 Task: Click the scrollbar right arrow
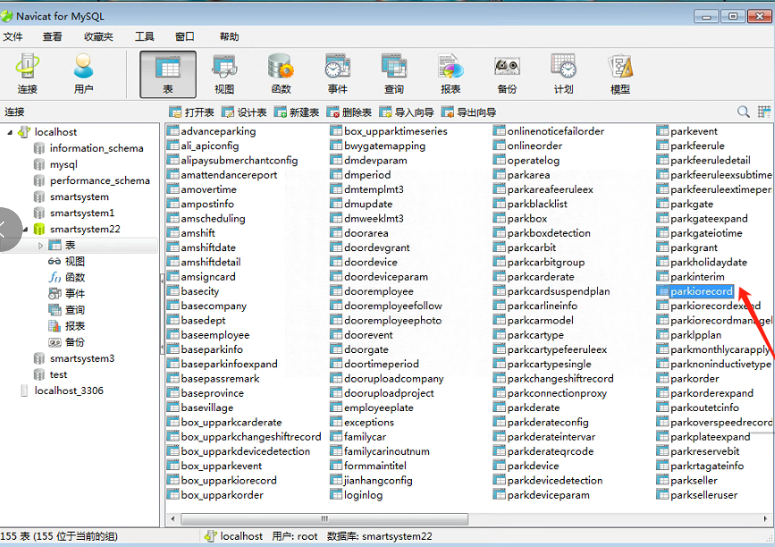point(765,519)
